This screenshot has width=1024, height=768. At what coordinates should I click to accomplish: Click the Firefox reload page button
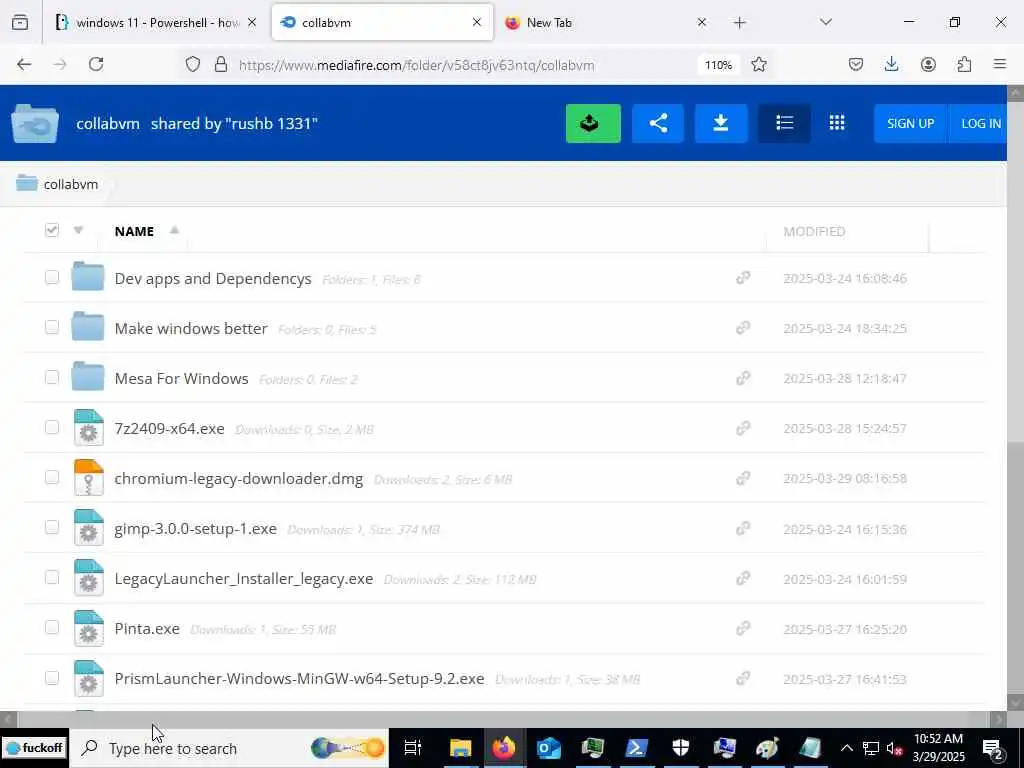[x=96, y=64]
